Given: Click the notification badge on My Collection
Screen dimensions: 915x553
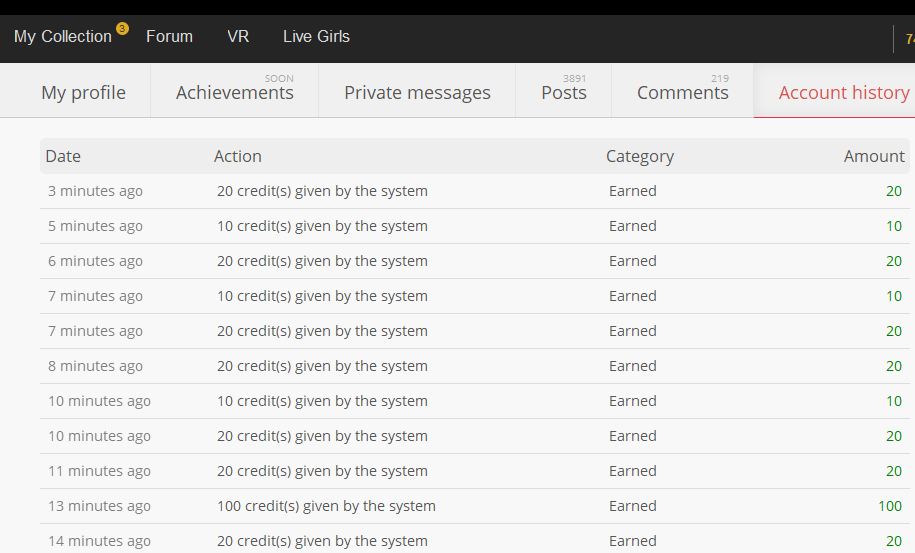Looking at the screenshot, I should (122, 28).
